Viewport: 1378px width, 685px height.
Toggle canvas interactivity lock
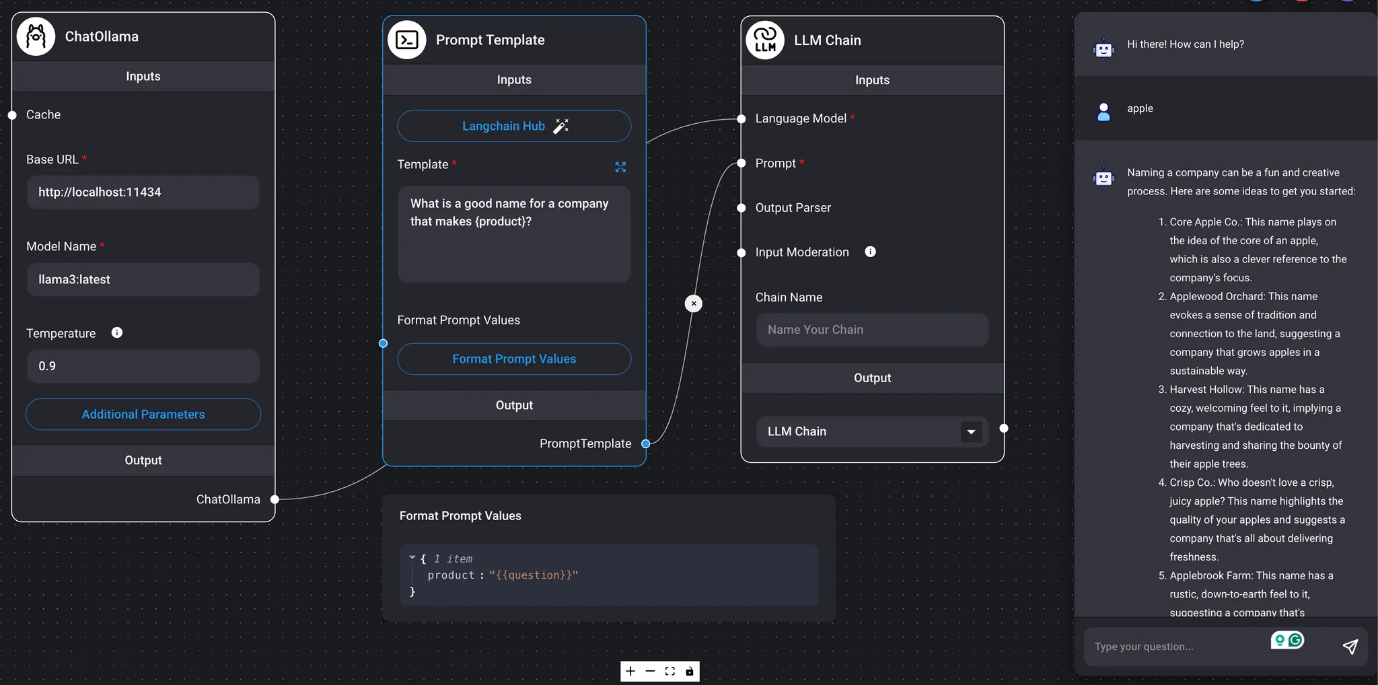[689, 671]
